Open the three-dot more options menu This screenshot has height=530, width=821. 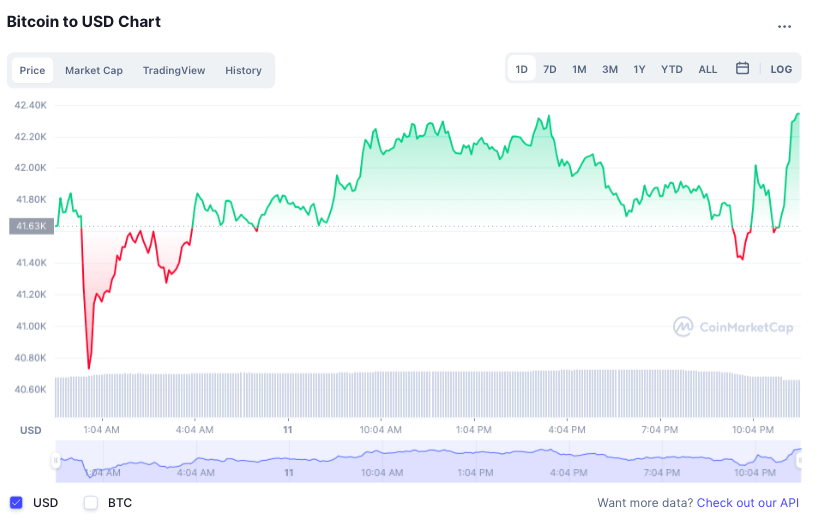pyautogui.click(x=784, y=27)
